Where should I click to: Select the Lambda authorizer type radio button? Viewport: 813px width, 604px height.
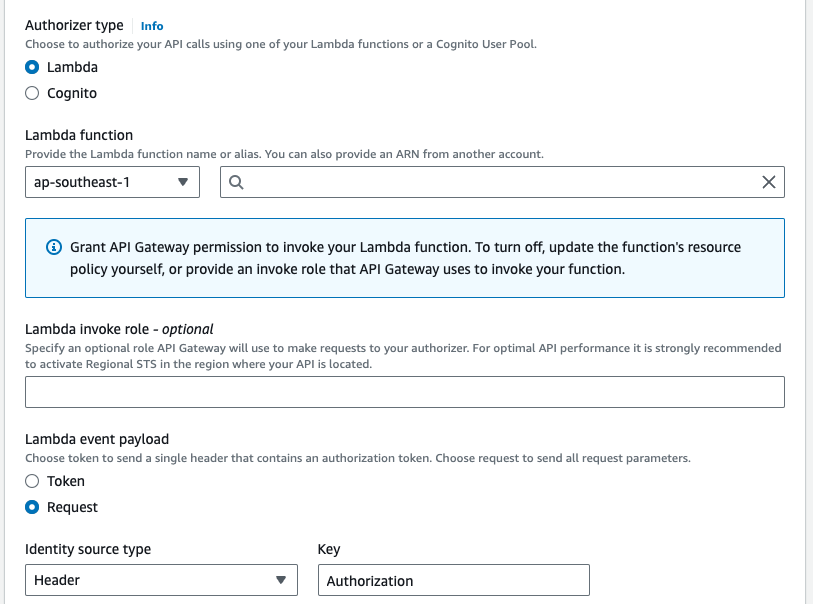pos(32,67)
